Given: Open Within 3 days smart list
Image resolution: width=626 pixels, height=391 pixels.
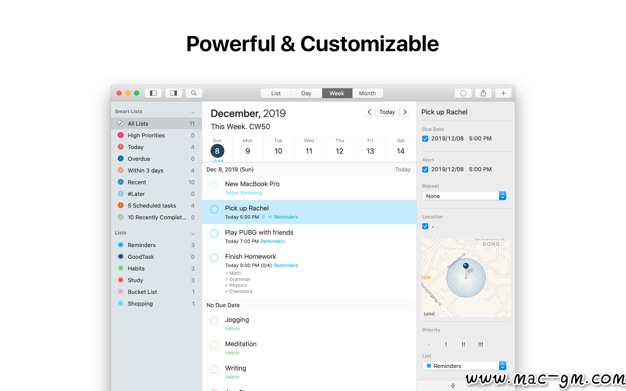Looking at the screenshot, I should click(x=156, y=170).
